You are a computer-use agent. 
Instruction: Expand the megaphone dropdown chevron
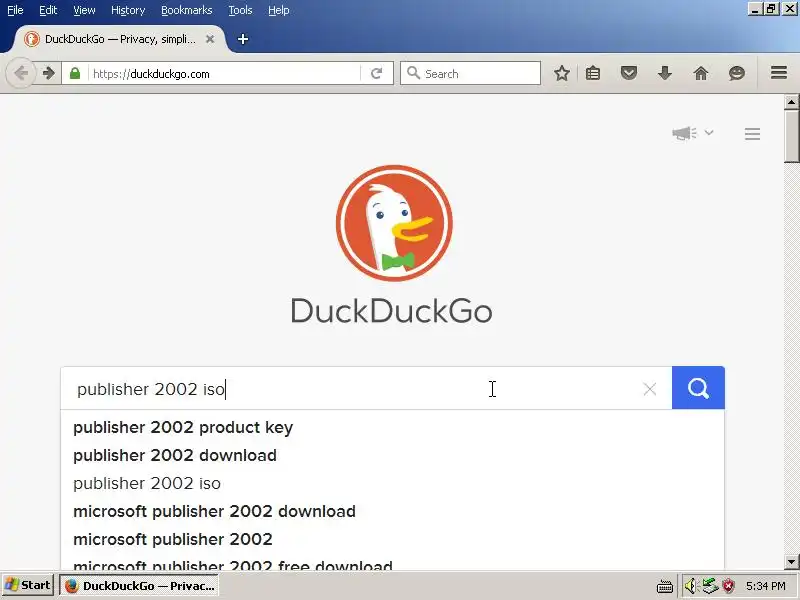point(709,133)
